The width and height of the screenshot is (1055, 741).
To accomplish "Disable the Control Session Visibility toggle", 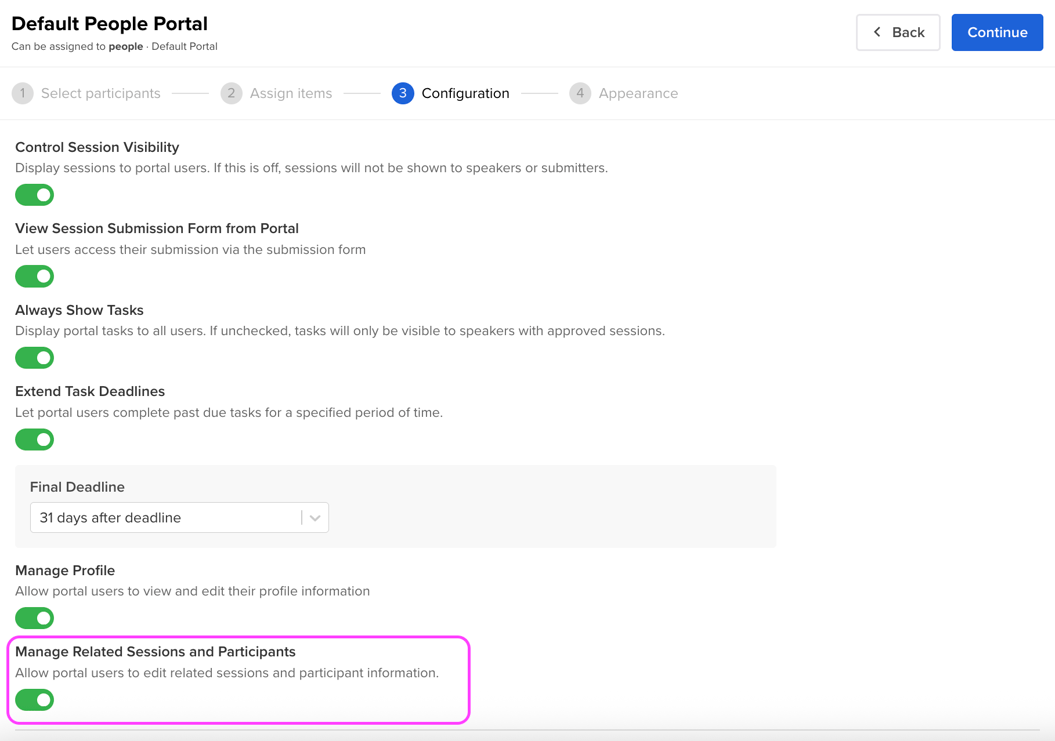I will click(x=35, y=195).
